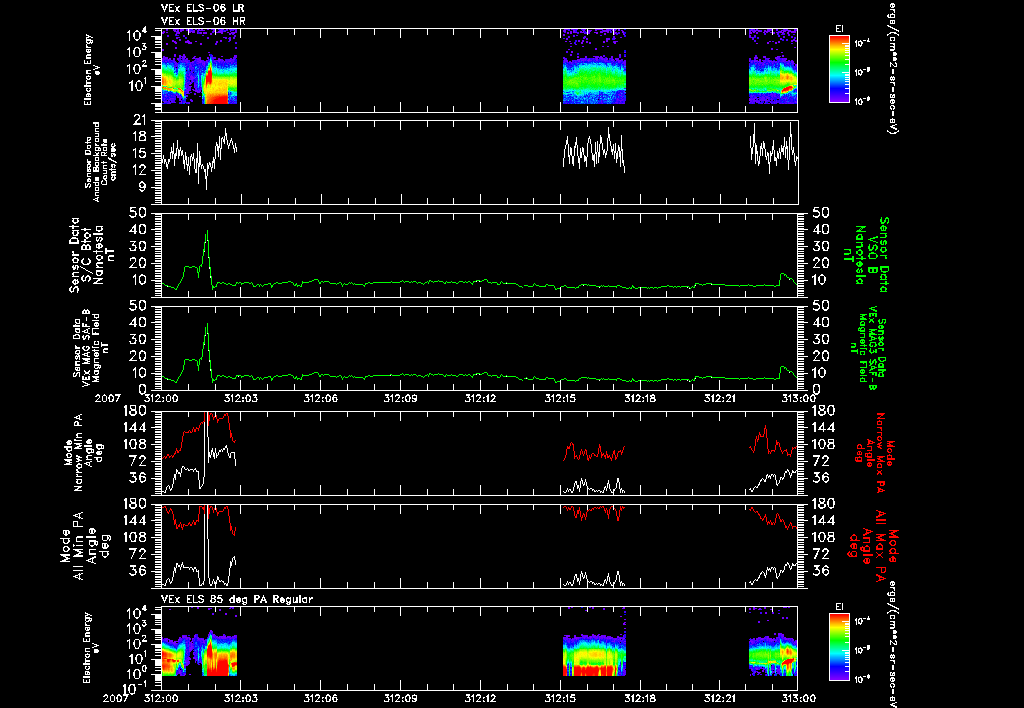The image size is (1024, 708).
Task: Click the '9' tick on count rate axis
Action: [142, 187]
